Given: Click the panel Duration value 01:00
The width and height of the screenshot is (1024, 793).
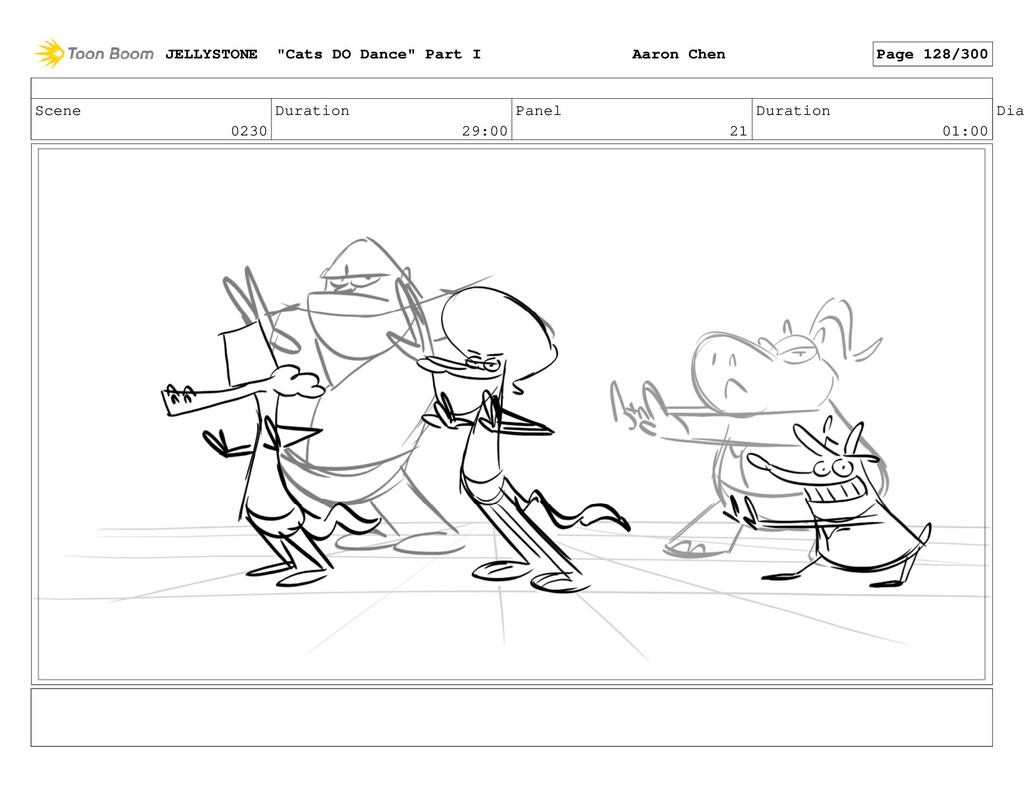Looking at the screenshot, I should coord(965,131).
